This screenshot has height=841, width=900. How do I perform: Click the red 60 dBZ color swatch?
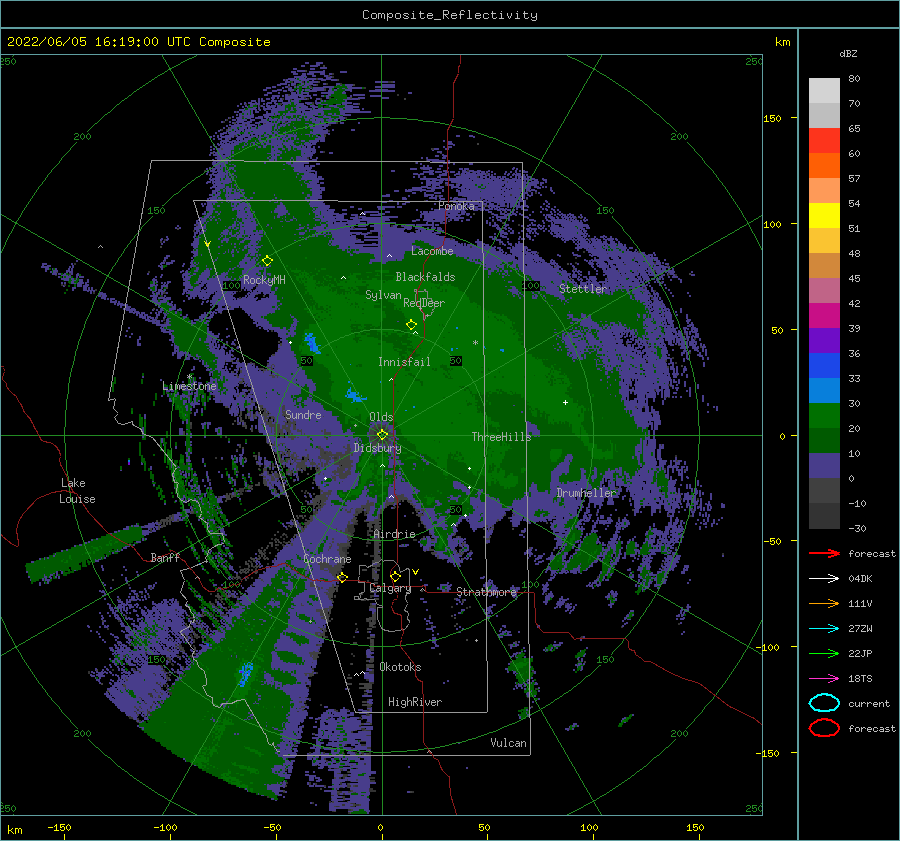point(824,140)
